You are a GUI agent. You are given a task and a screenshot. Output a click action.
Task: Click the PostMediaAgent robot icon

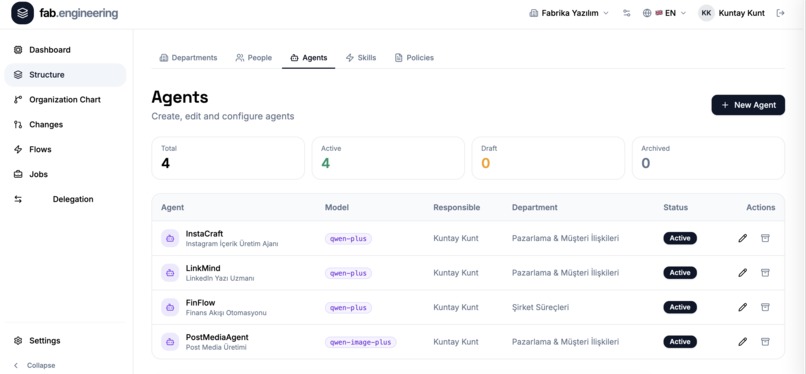click(x=170, y=342)
